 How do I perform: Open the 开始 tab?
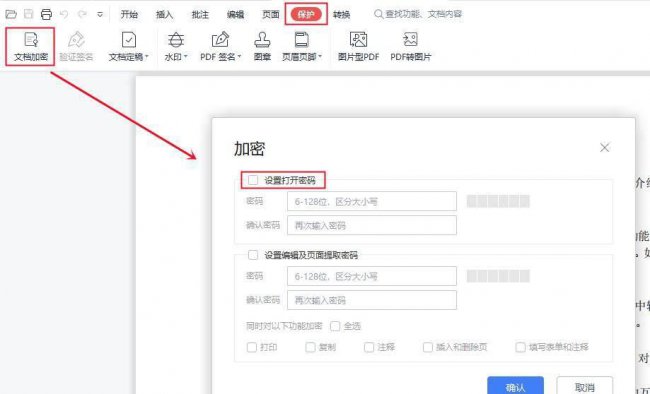coord(129,15)
